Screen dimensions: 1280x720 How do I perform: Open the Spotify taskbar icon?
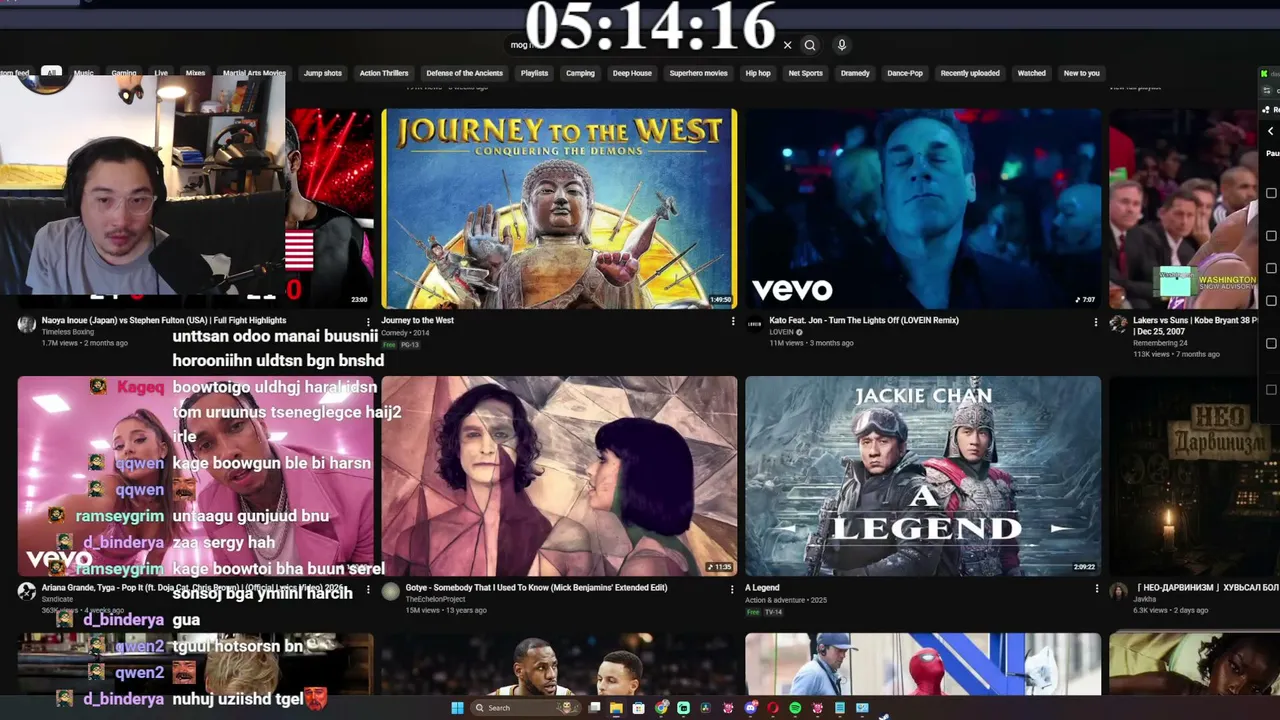click(795, 708)
